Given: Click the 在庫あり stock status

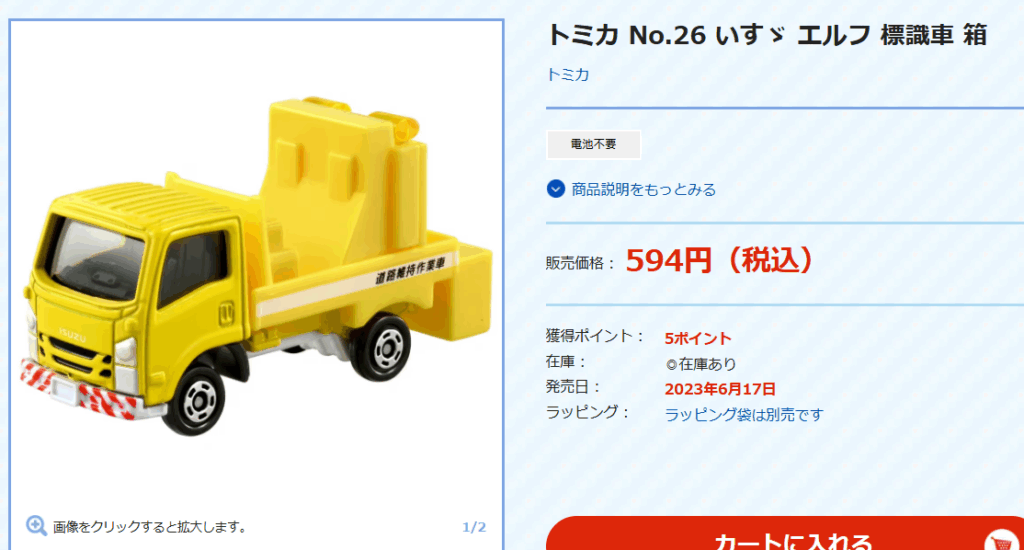Looking at the screenshot, I should point(701,364).
